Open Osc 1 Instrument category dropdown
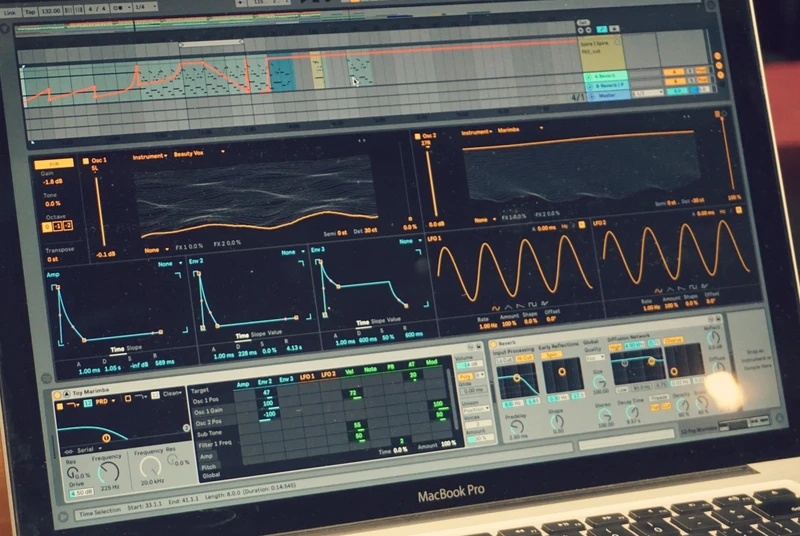The image size is (800, 536). pos(149,156)
